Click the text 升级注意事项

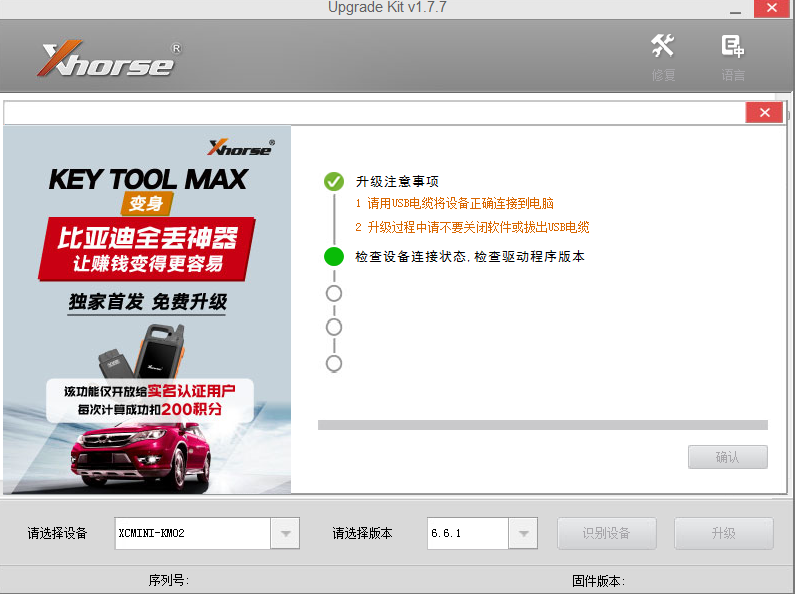tap(397, 181)
